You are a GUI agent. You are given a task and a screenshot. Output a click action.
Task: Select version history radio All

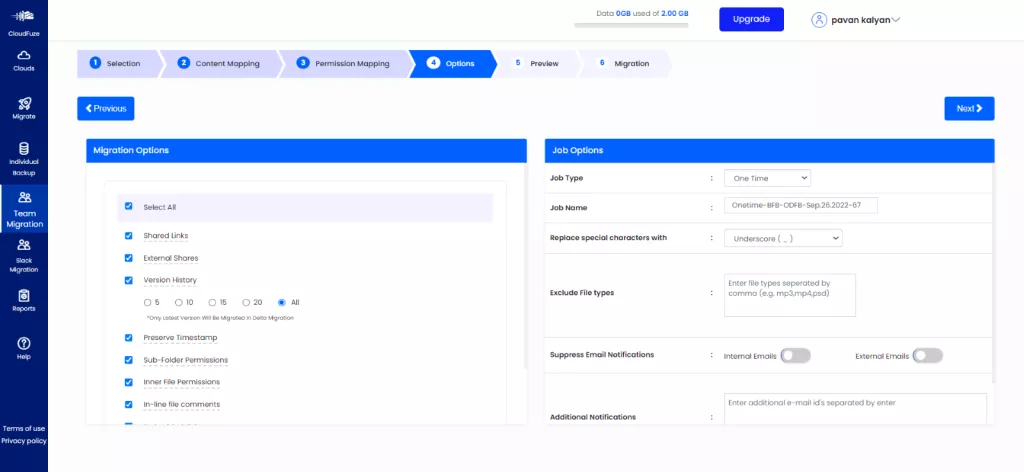point(281,302)
